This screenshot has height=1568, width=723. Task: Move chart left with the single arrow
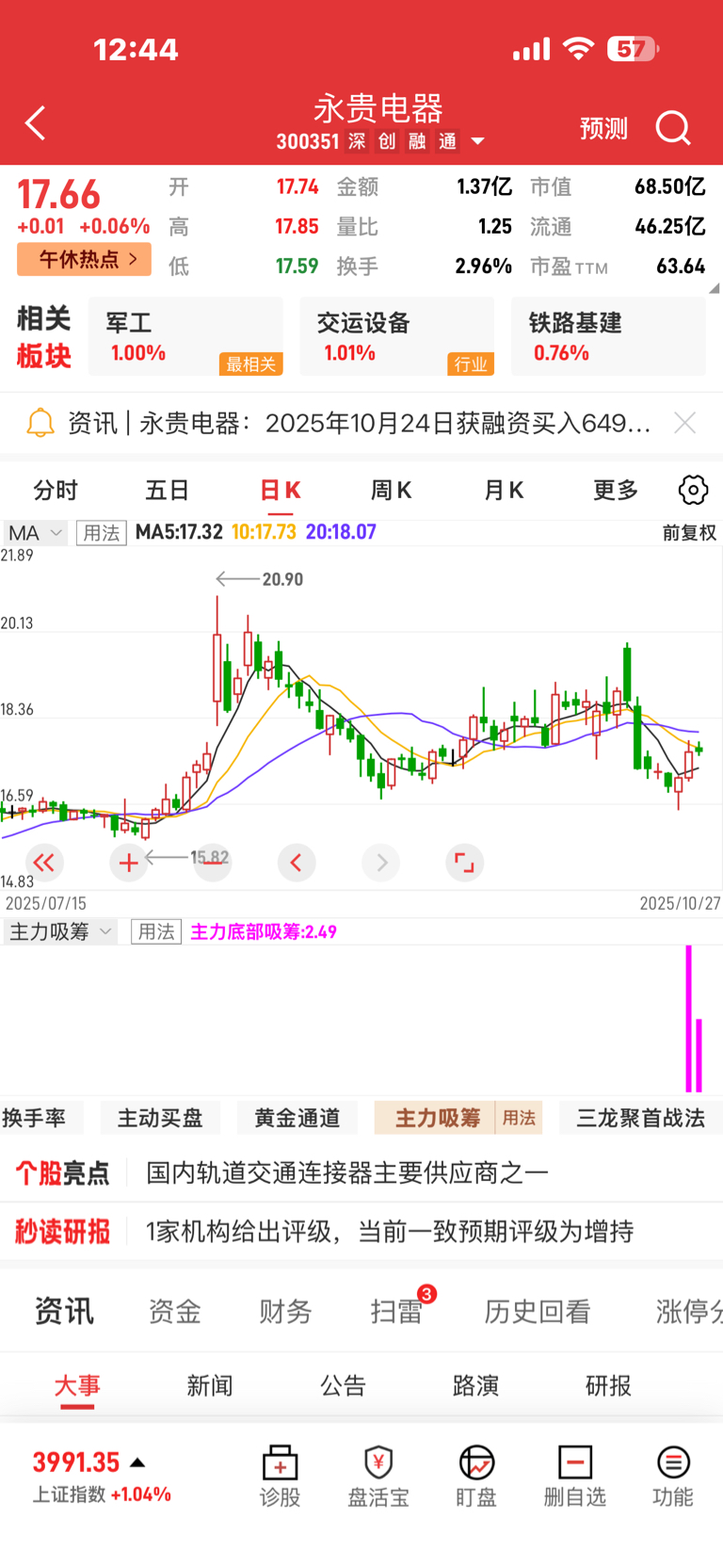click(x=297, y=863)
